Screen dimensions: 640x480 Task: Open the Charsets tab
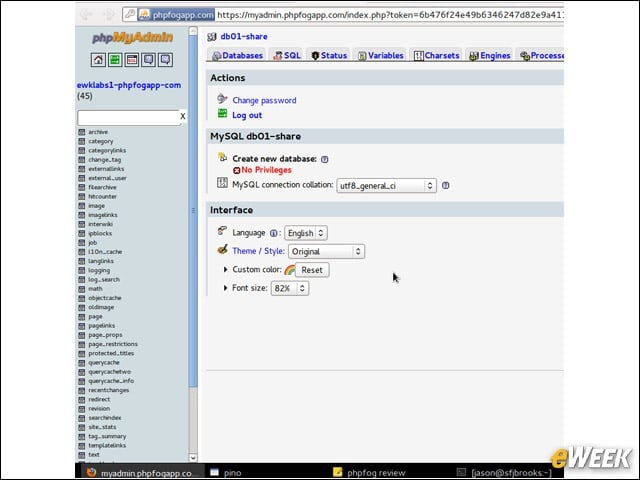(x=436, y=56)
